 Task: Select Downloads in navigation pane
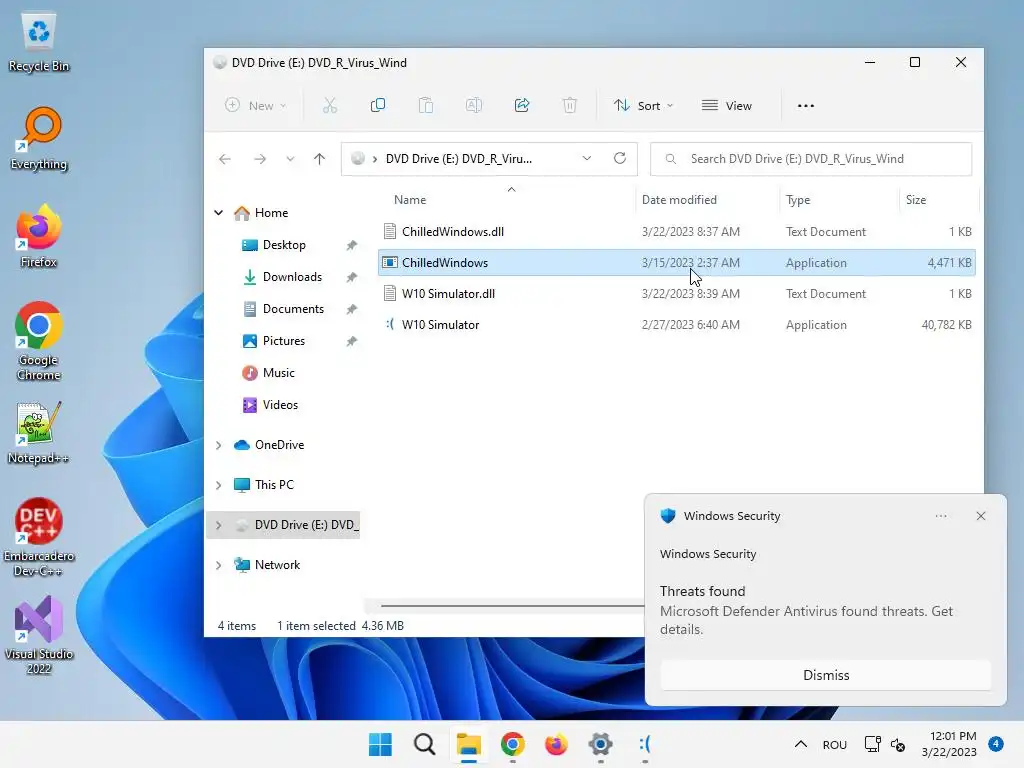coord(292,277)
